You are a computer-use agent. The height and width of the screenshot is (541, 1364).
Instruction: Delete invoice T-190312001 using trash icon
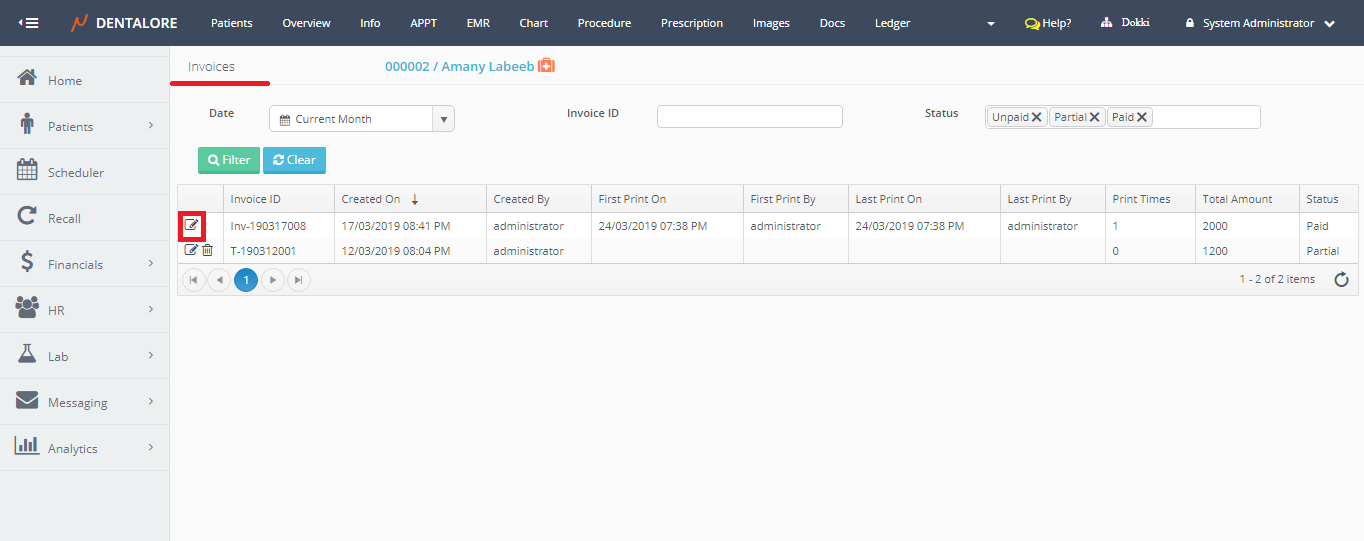coord(207,250)
